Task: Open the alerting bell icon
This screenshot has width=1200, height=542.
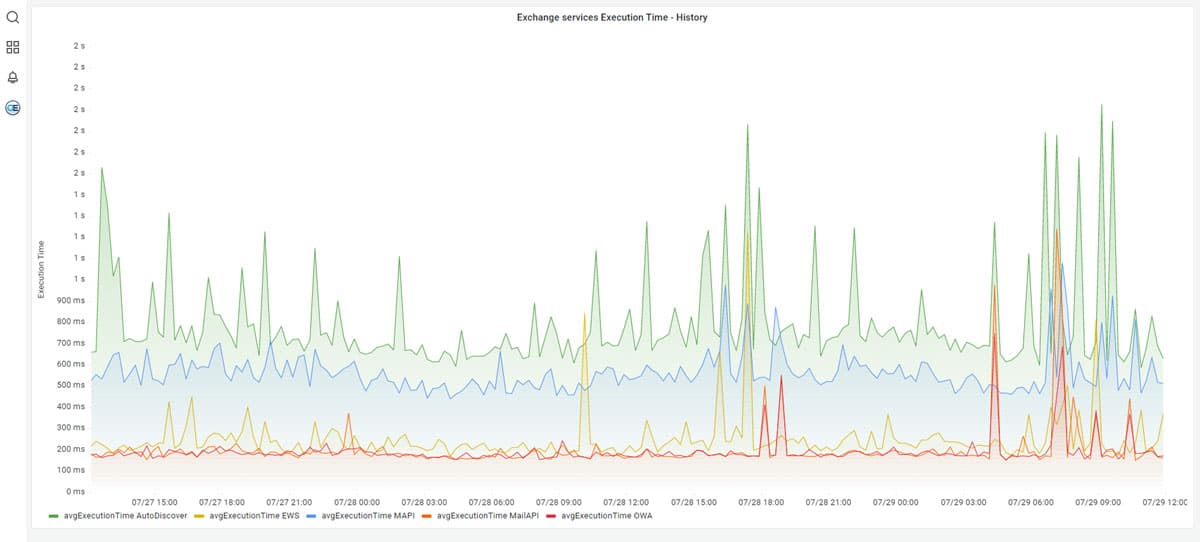Action: pyautogui.click(x=13, y=77)
